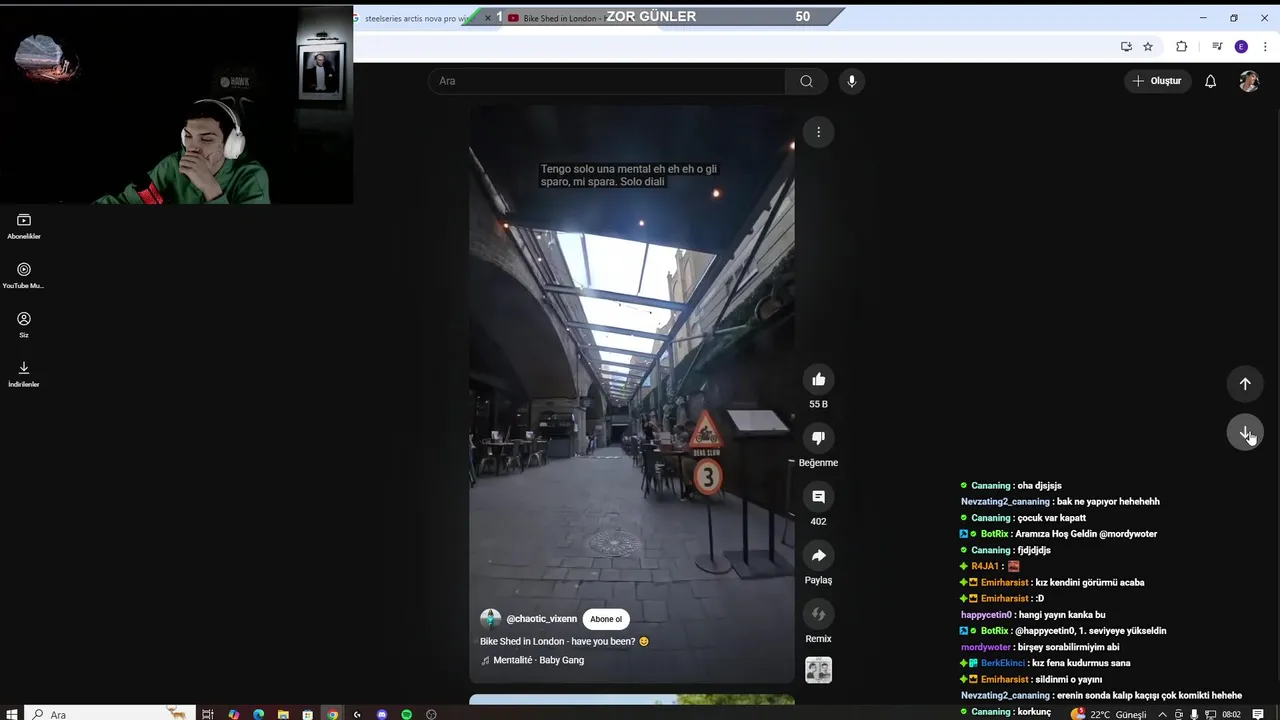Open the @chaotic_vixenn channel link

tap(541, 619)
